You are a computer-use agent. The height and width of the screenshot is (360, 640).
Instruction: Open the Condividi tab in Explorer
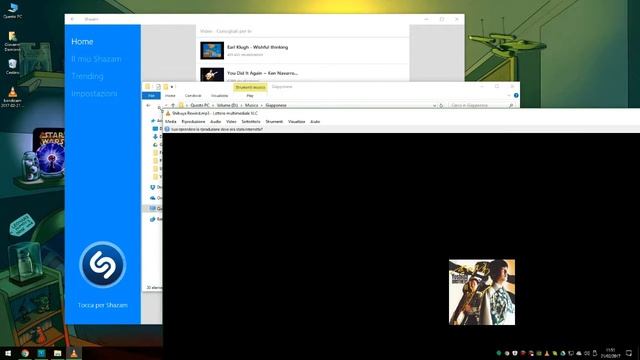pos(193,96)
